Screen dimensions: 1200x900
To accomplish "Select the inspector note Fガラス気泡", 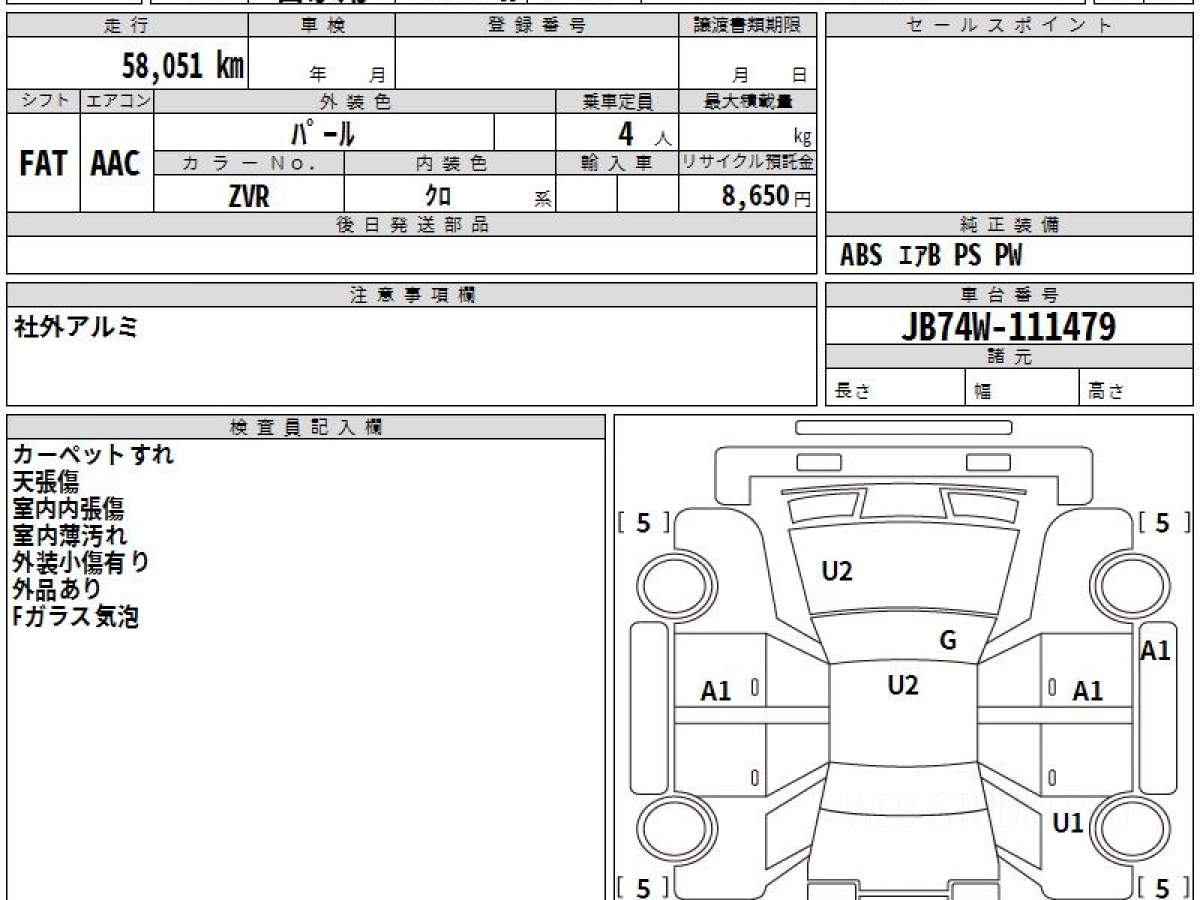I will coord(75,617).
